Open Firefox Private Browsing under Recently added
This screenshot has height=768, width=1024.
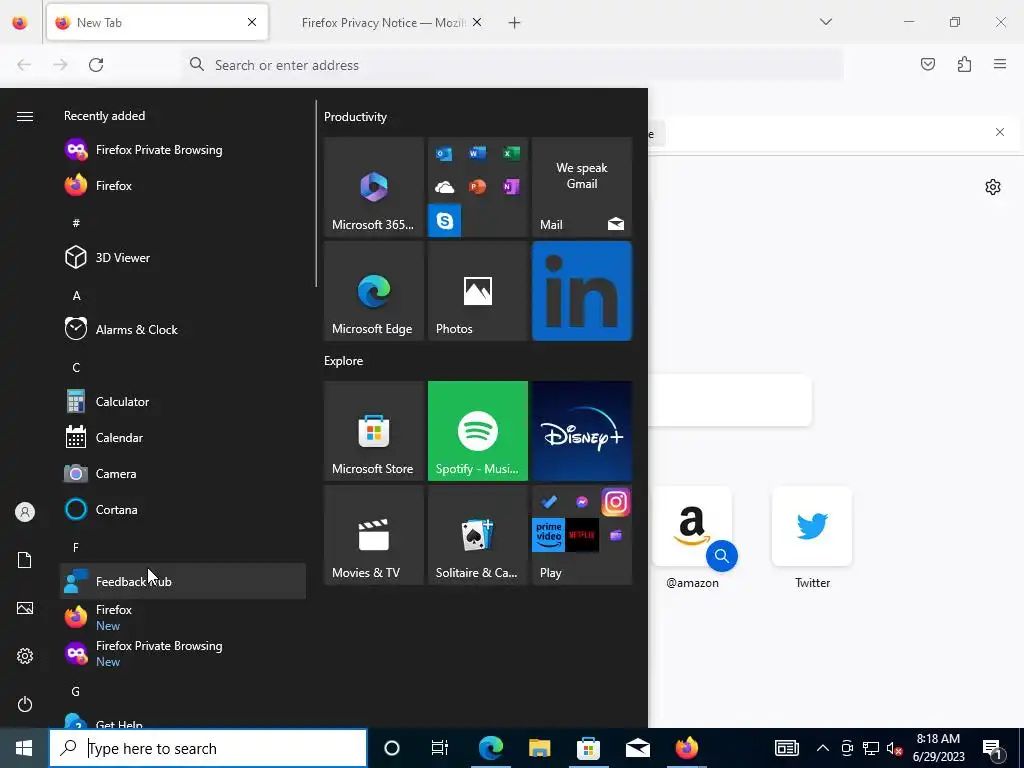click(x=183, y=150)
